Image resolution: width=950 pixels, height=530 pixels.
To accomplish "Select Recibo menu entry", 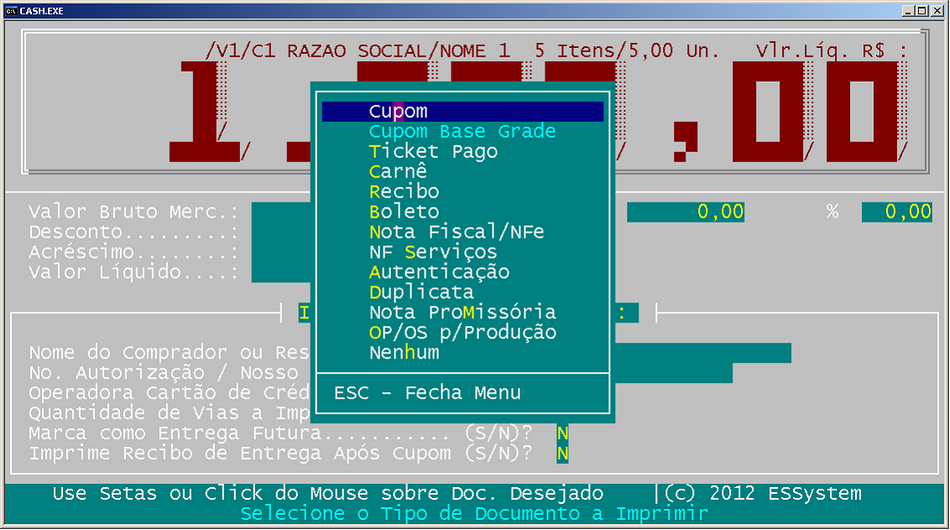I will point(404,192).
